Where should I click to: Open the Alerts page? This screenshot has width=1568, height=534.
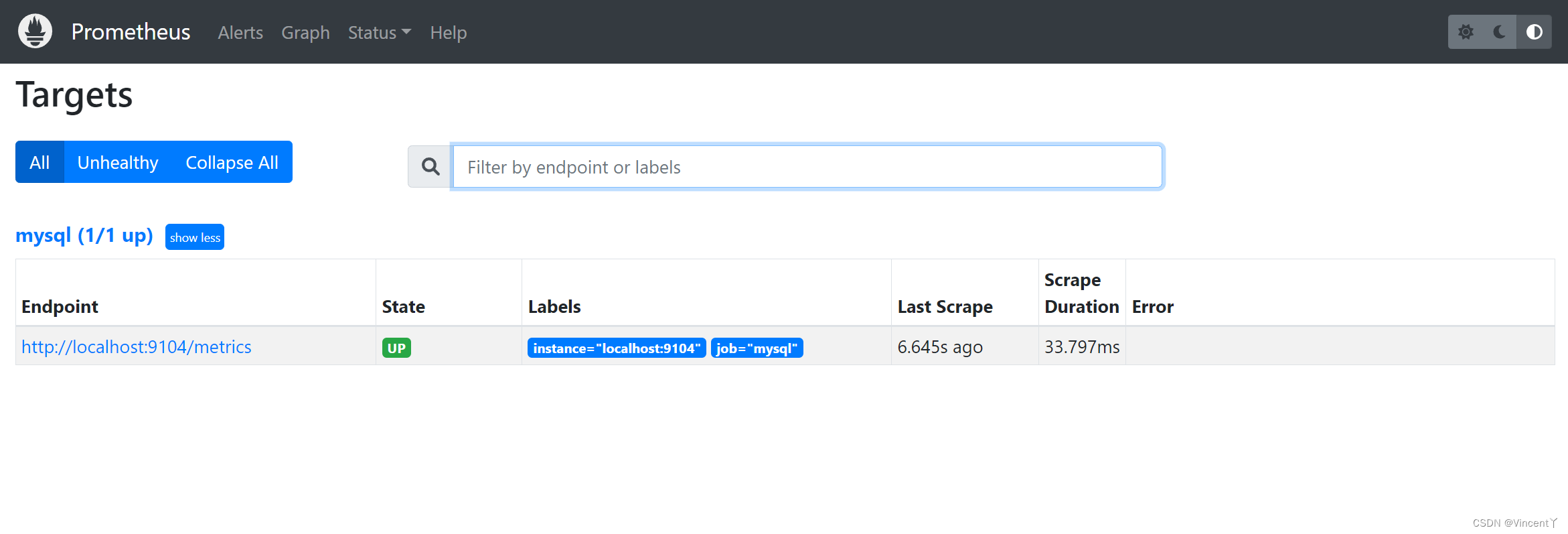coord(240,33)
